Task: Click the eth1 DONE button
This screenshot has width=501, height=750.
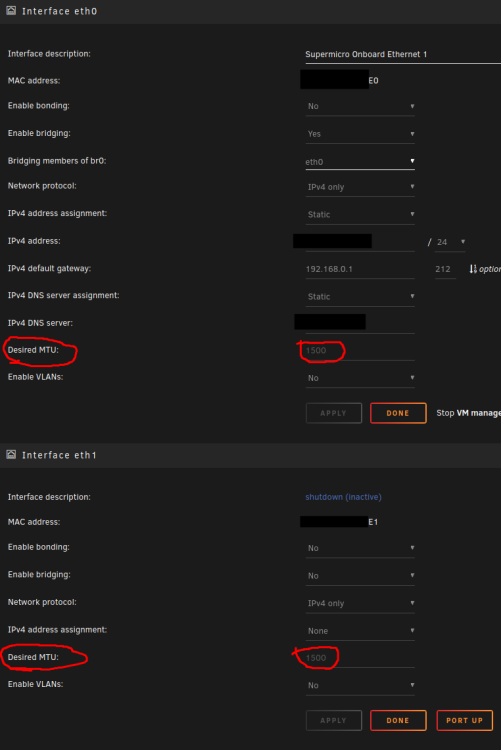Action: coord(398,720)
